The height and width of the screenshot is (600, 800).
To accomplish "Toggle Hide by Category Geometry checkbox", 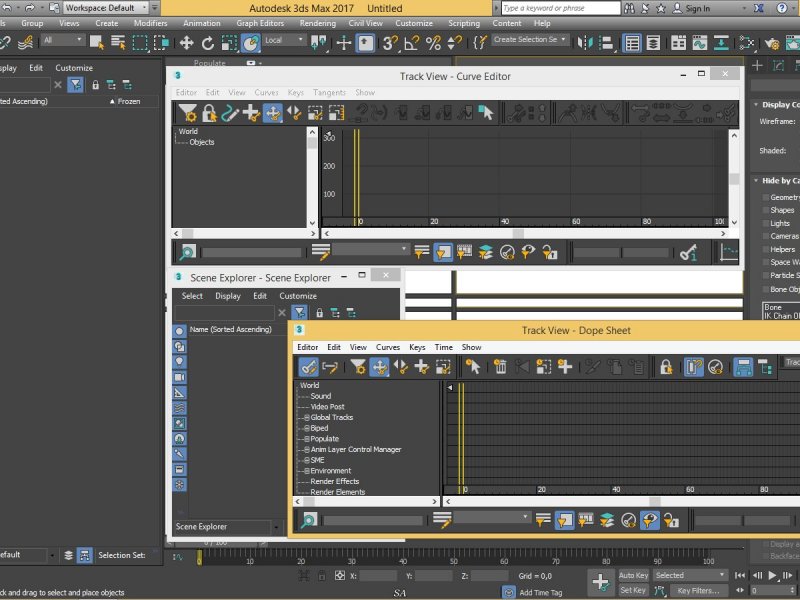I will [766, 197].
